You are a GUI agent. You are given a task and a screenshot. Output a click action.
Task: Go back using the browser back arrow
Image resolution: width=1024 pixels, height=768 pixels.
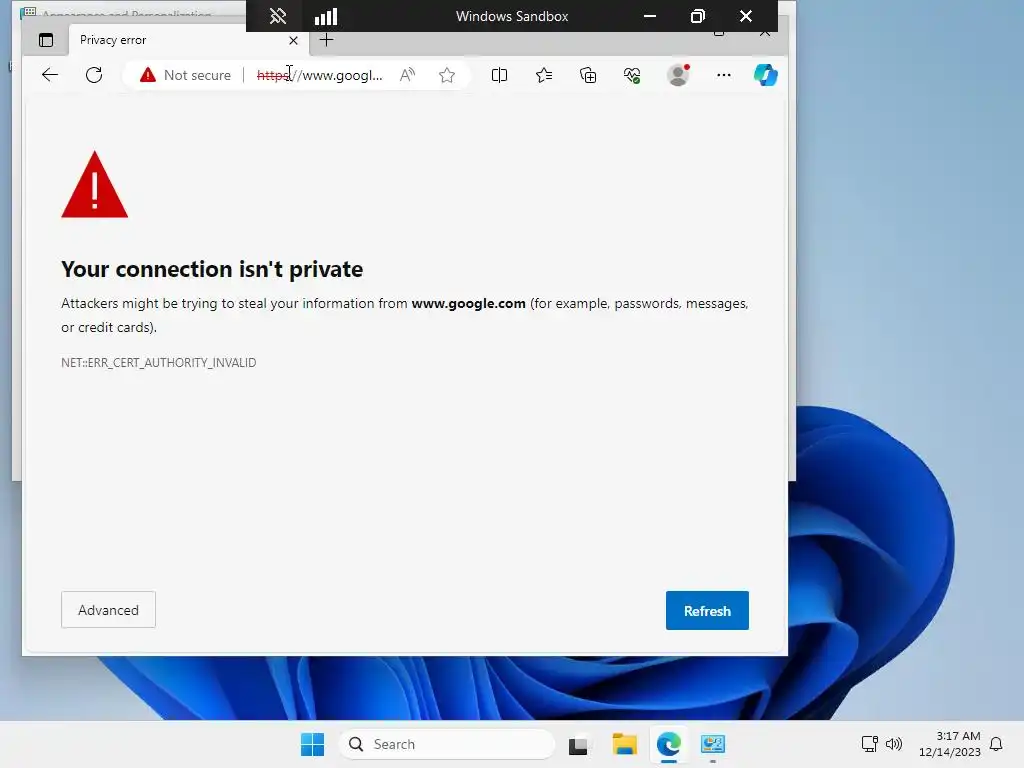pyautogui.click(x=50, y=75)
